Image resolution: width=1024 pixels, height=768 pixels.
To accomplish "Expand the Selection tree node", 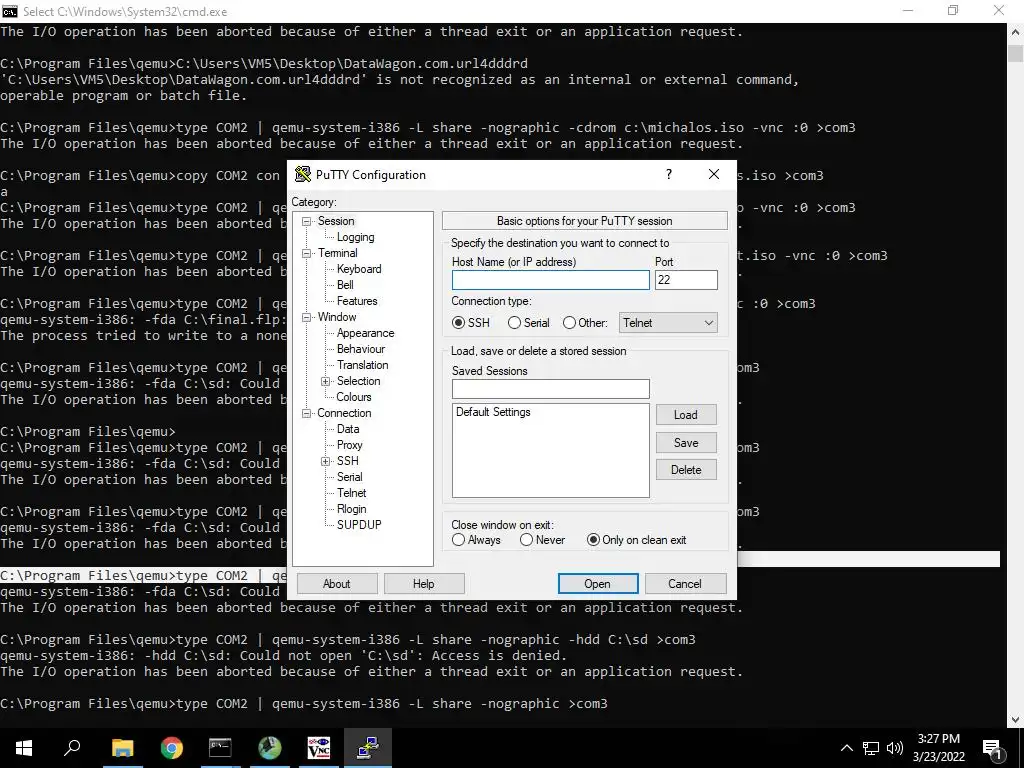I will pyautogui.click(x=325, y=381).
